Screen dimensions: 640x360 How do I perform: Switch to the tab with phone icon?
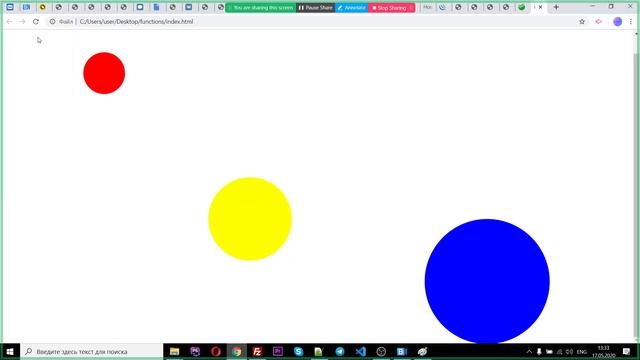click(x=442, y=7)
